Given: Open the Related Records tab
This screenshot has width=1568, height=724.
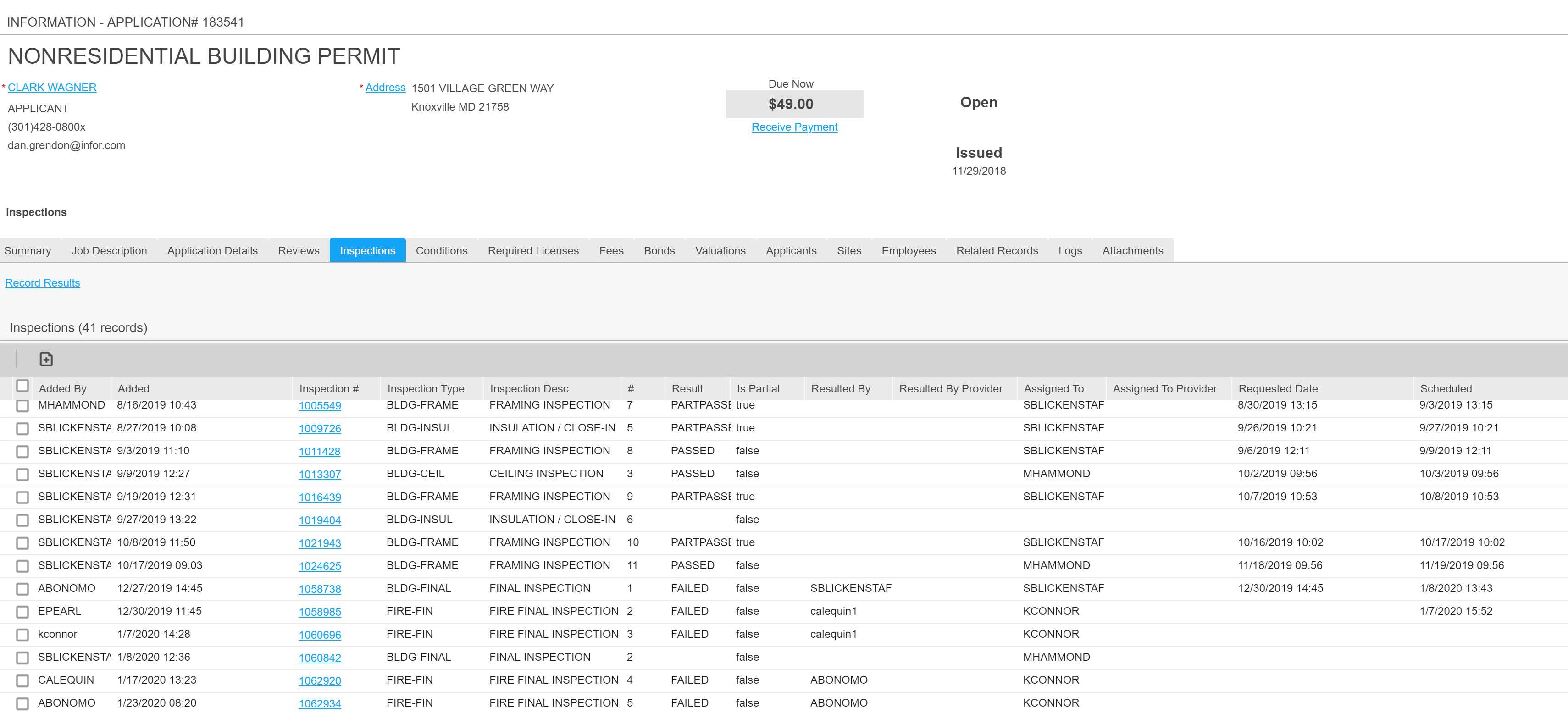Looking at the screenshot, I should pos(997,251).
